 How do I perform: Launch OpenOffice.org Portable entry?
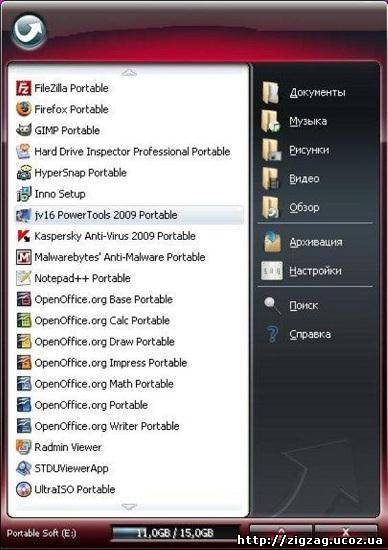tap(129, 405)
